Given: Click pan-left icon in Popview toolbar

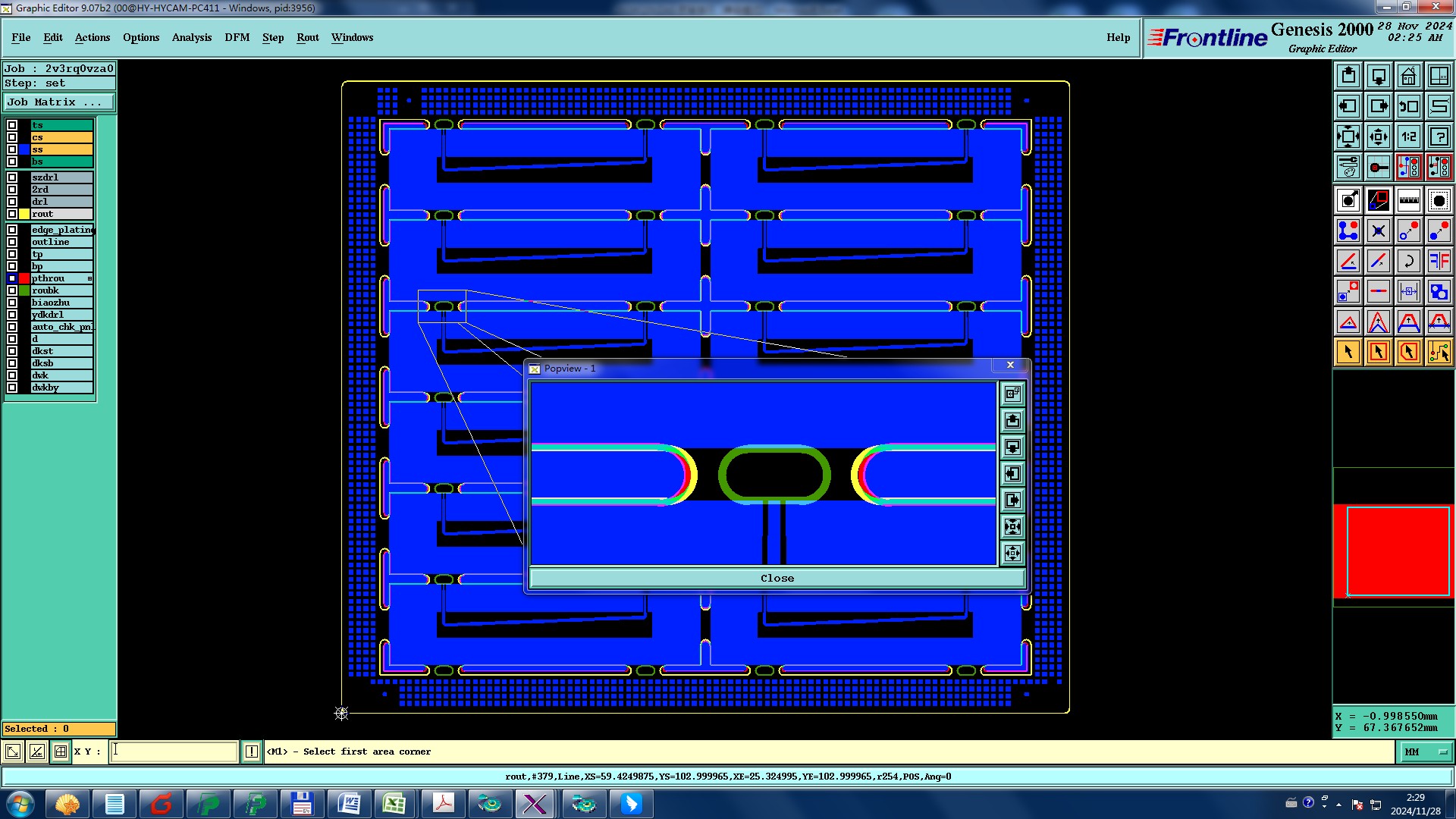Looking at the screenshot, I should 1012,474.
